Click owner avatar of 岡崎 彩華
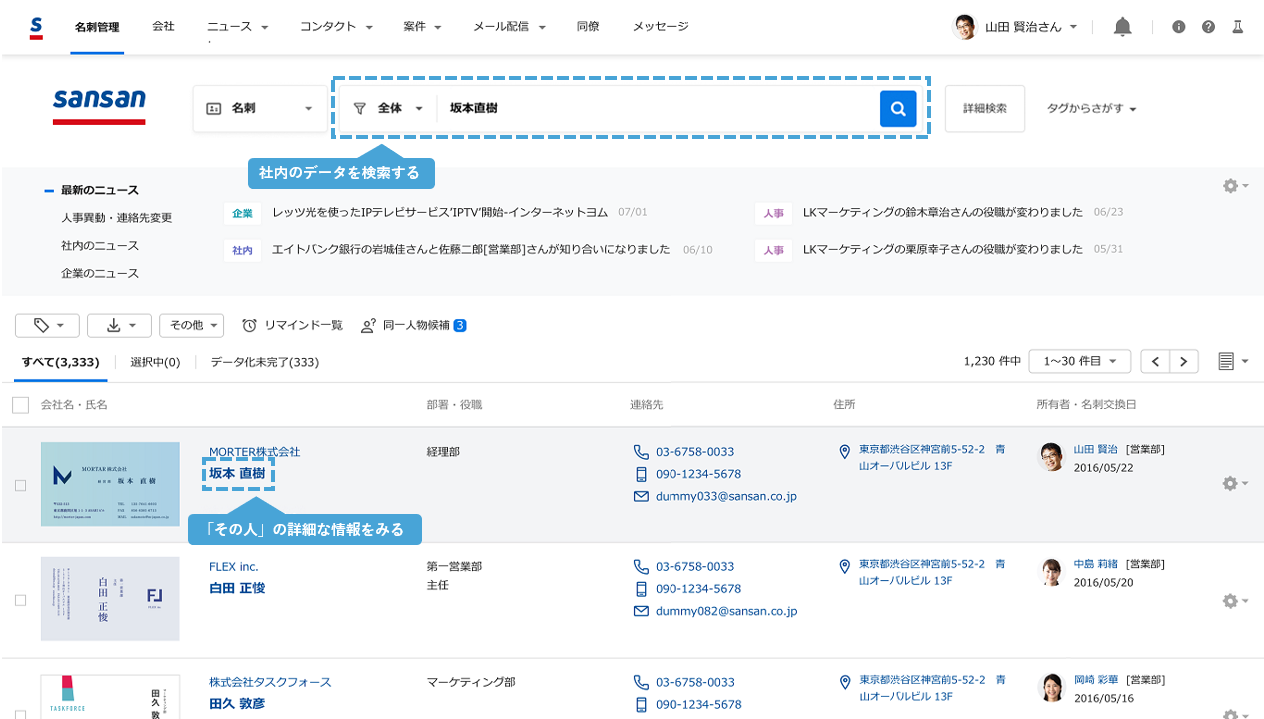 tap(1052, 688)
